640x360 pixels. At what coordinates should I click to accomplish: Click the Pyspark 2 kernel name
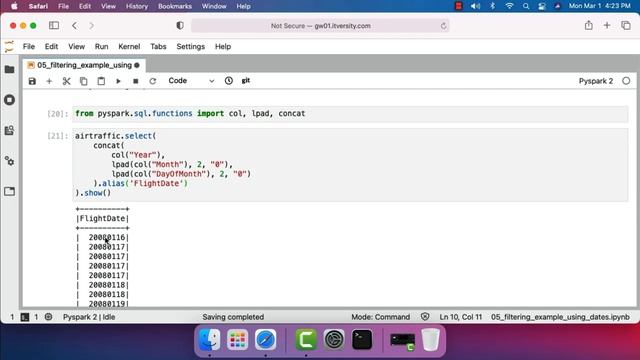coord(596,81)
